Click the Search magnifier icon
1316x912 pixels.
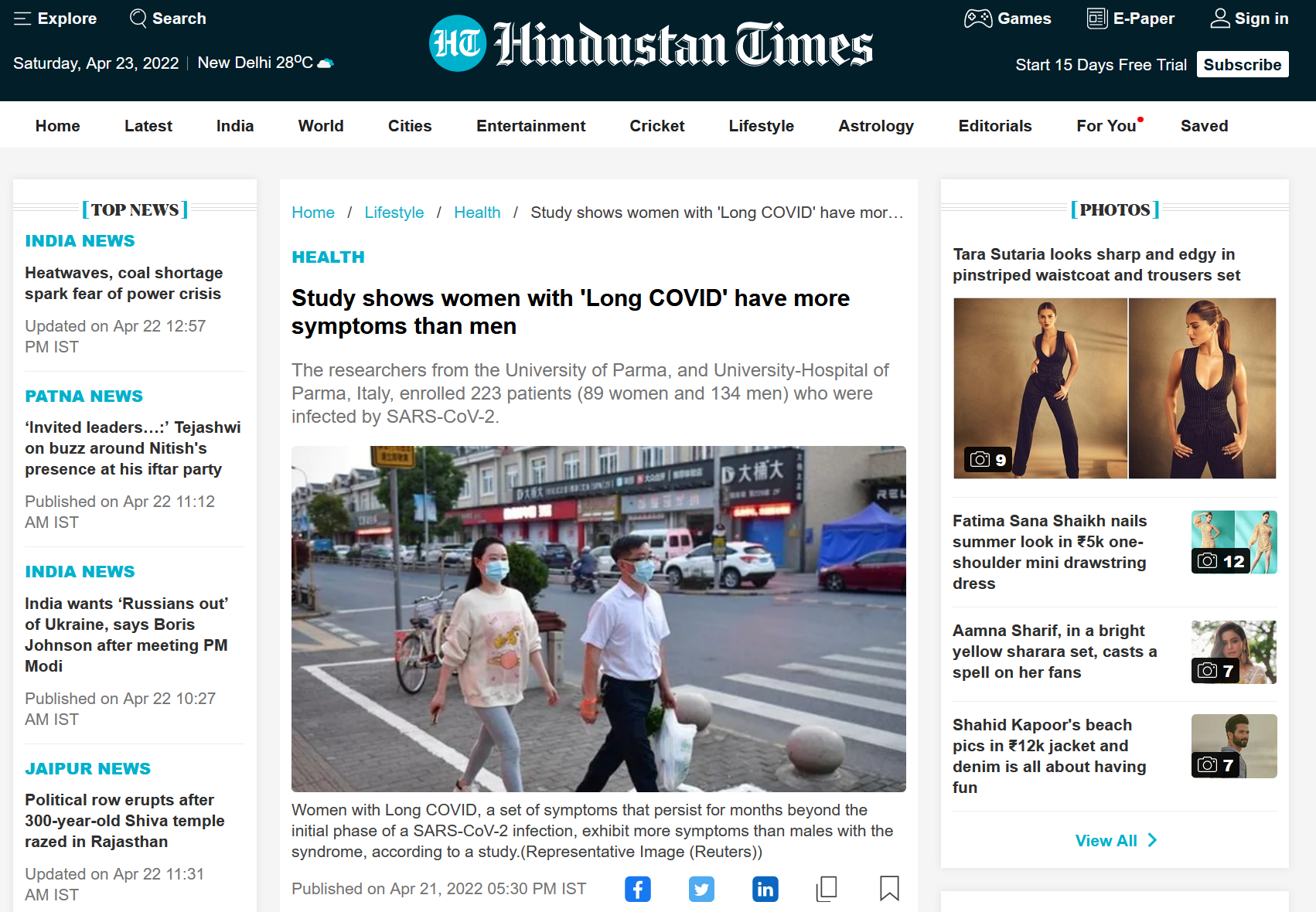(138, 19)
